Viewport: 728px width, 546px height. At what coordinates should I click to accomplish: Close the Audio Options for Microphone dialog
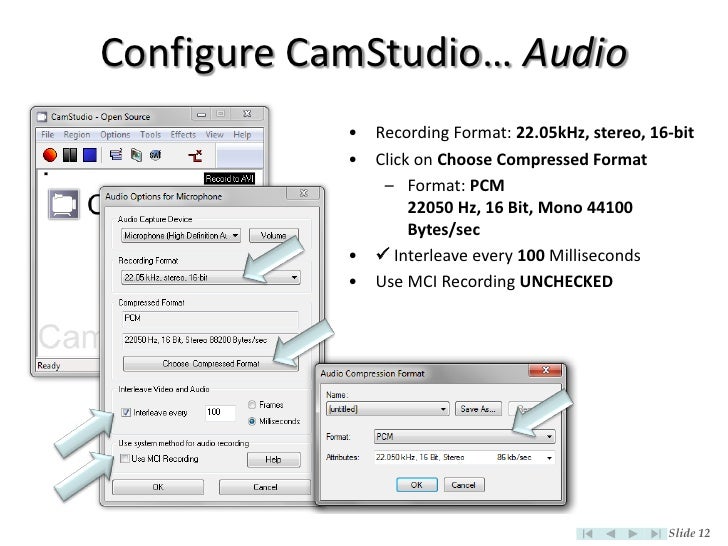pos(304,193)
